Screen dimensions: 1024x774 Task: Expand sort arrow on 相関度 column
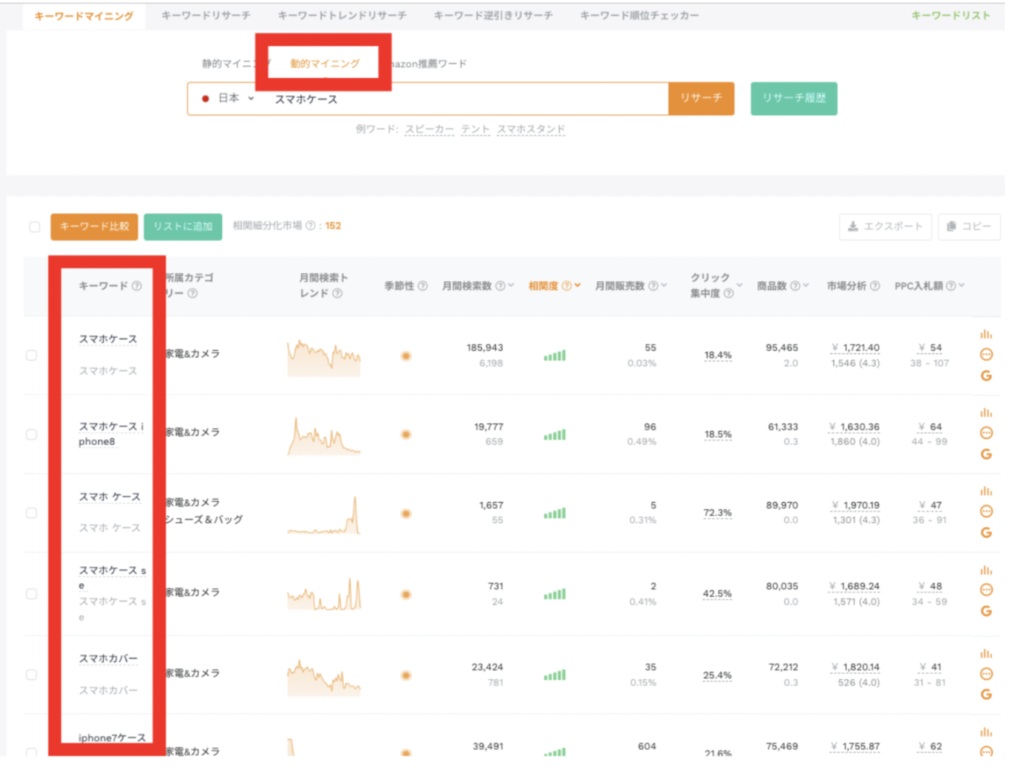578,286
